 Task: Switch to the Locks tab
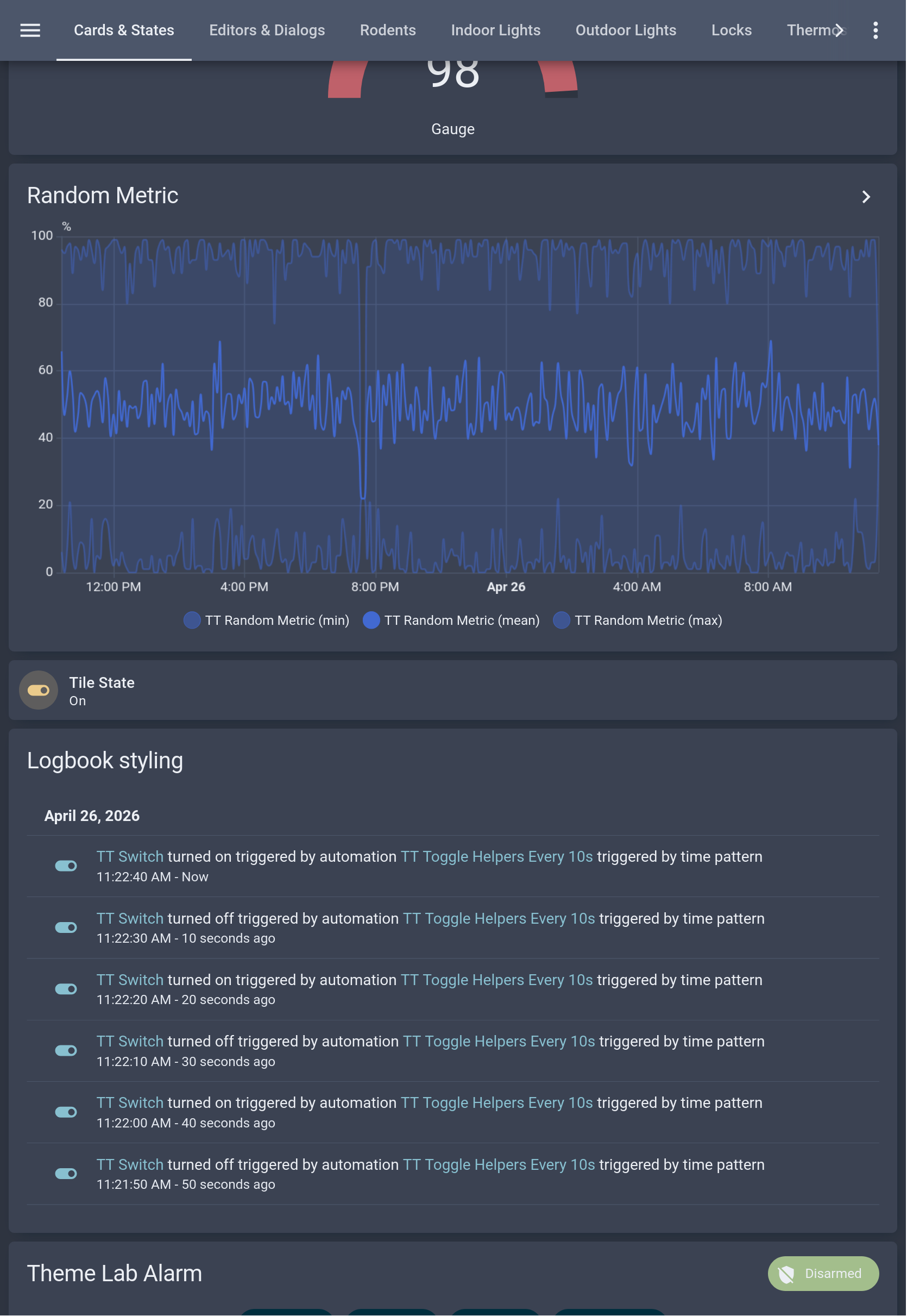point(732,30)
